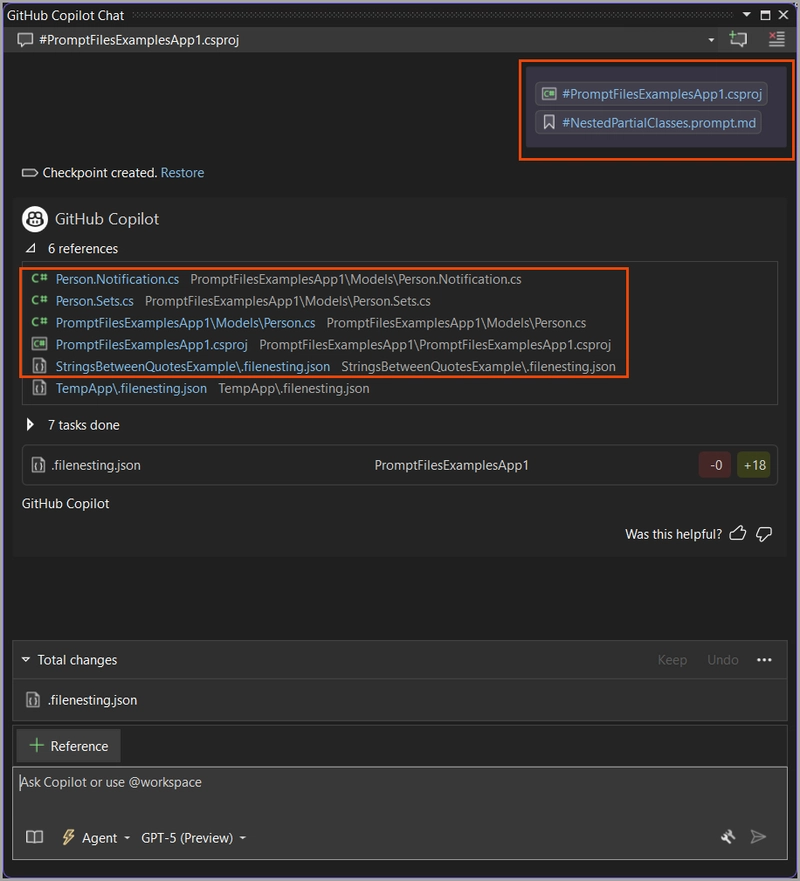
Task: Open the GPT-5 (Preview) model dropdown
Action: [x=194, y=838]
